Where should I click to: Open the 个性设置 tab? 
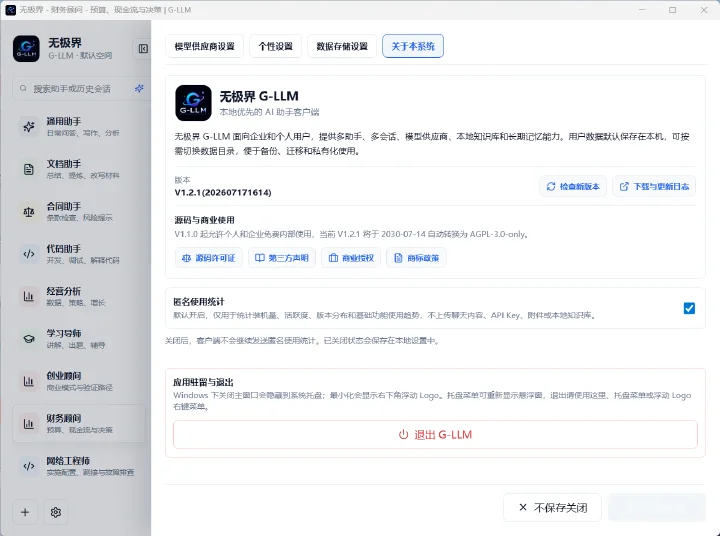[x=276, y=46]
